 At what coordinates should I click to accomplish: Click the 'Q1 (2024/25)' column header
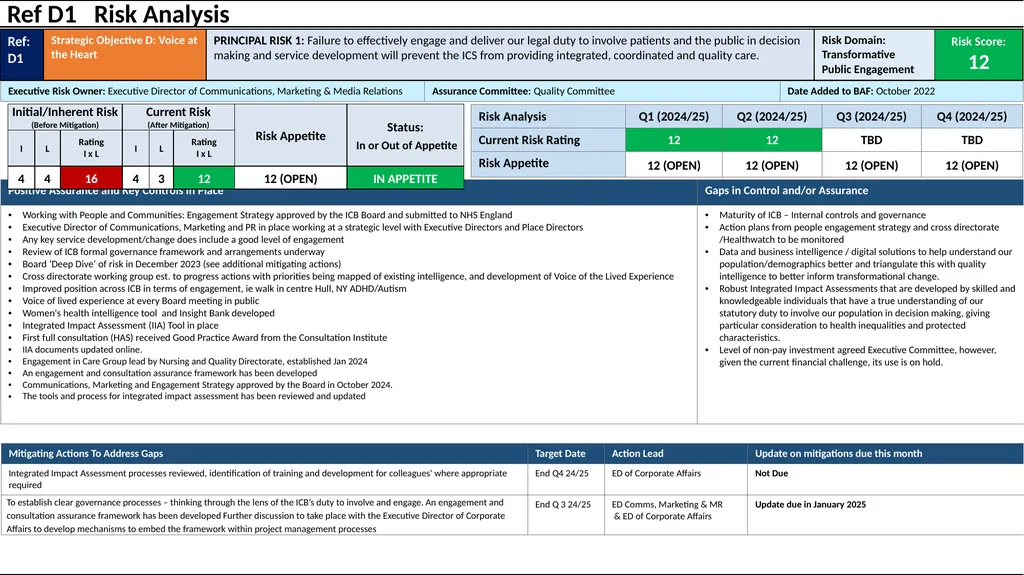point(673,116)
